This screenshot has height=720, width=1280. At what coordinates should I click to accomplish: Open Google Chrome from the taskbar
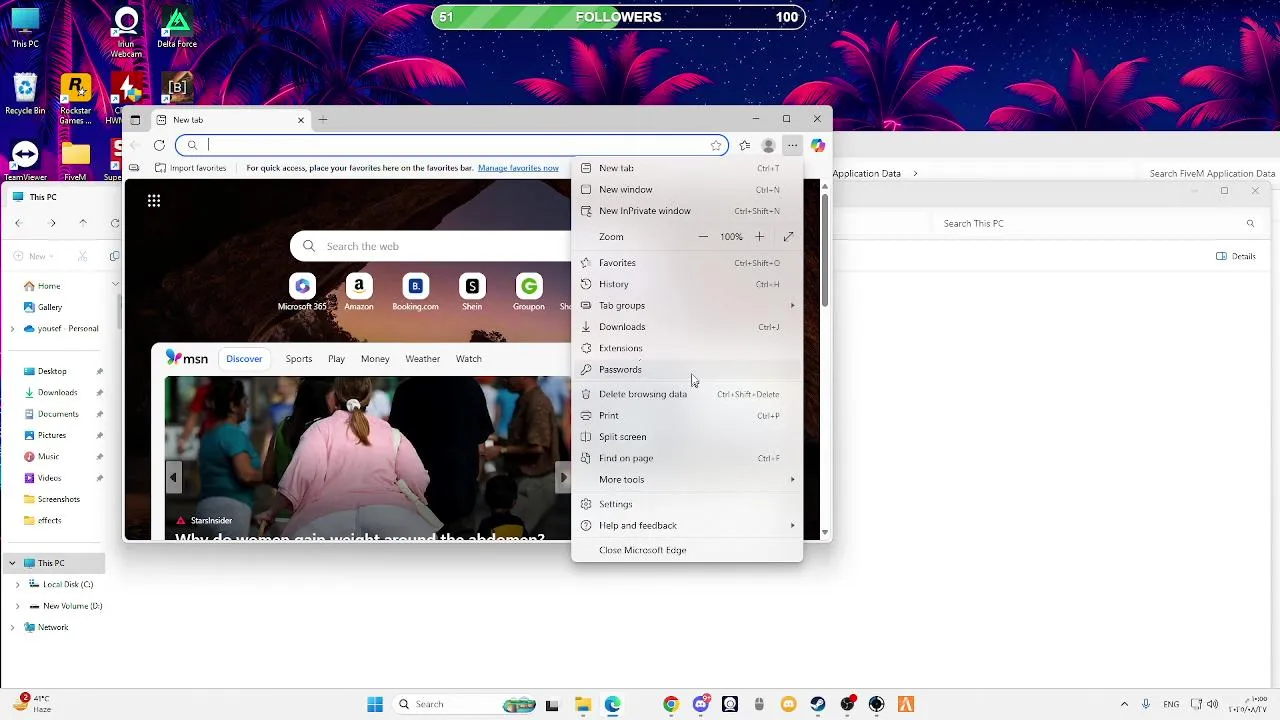coord(671,704)
